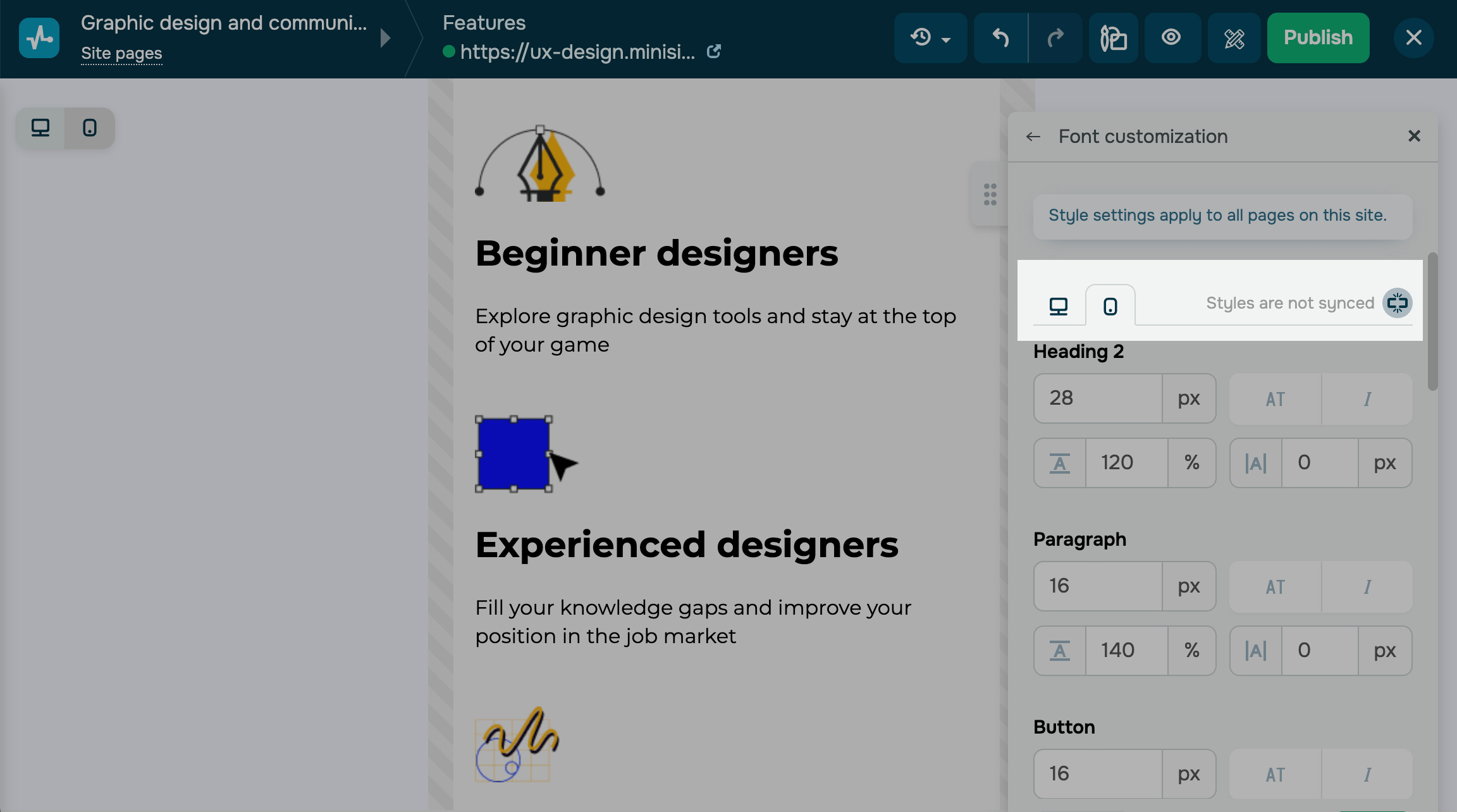Select the blue square image on canvas
Screen dimensions: 1457x812
click(x=513, y=453)
